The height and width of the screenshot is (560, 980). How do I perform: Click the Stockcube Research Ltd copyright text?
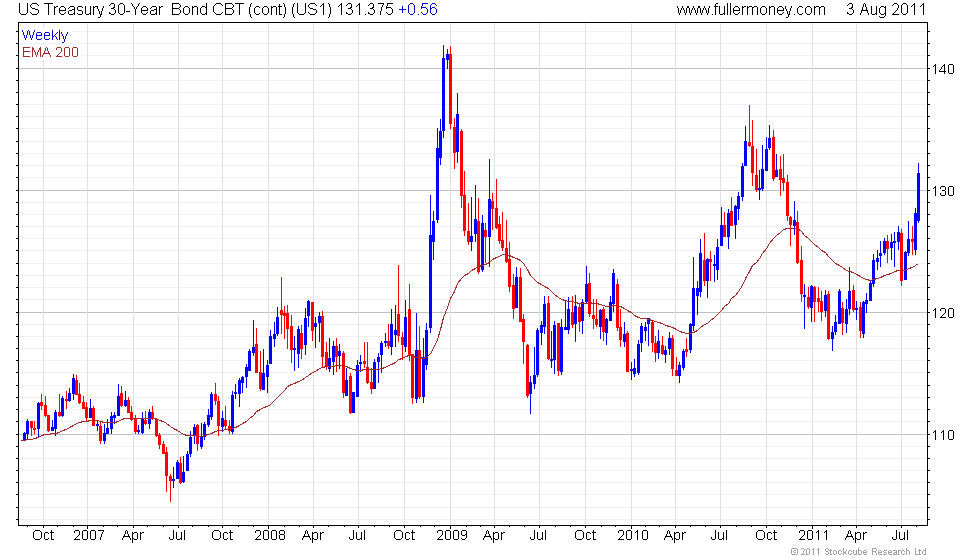tap(857, 552)
